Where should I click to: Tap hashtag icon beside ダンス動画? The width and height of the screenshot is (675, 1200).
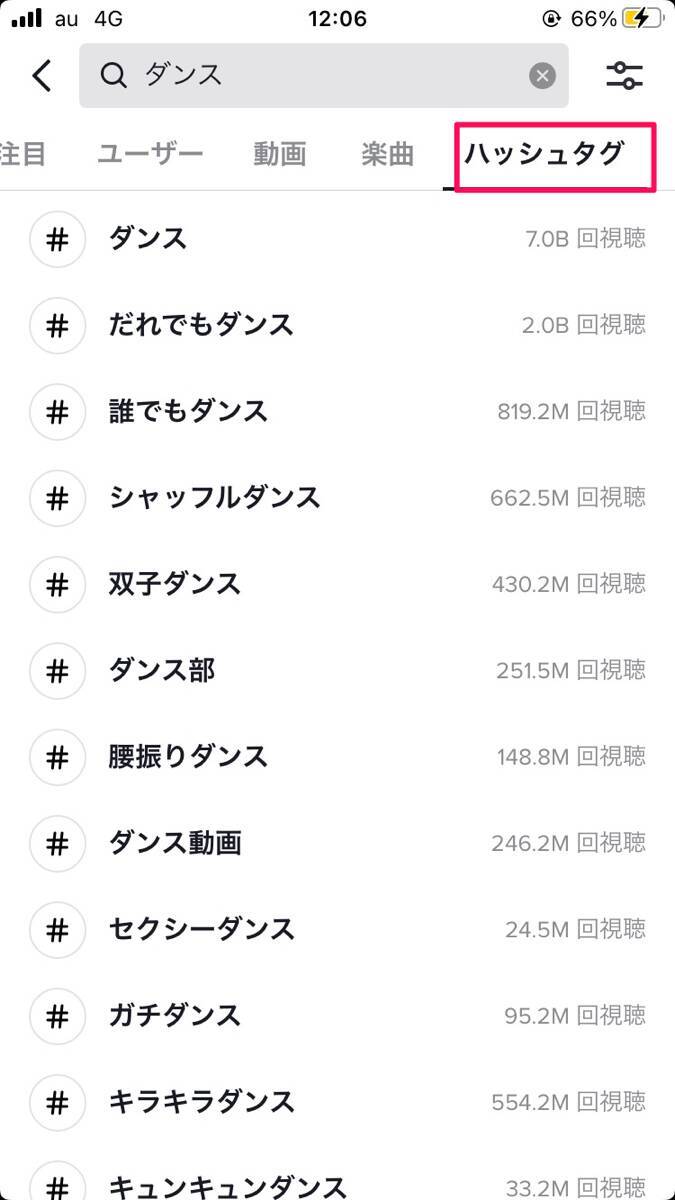[58, 843]
